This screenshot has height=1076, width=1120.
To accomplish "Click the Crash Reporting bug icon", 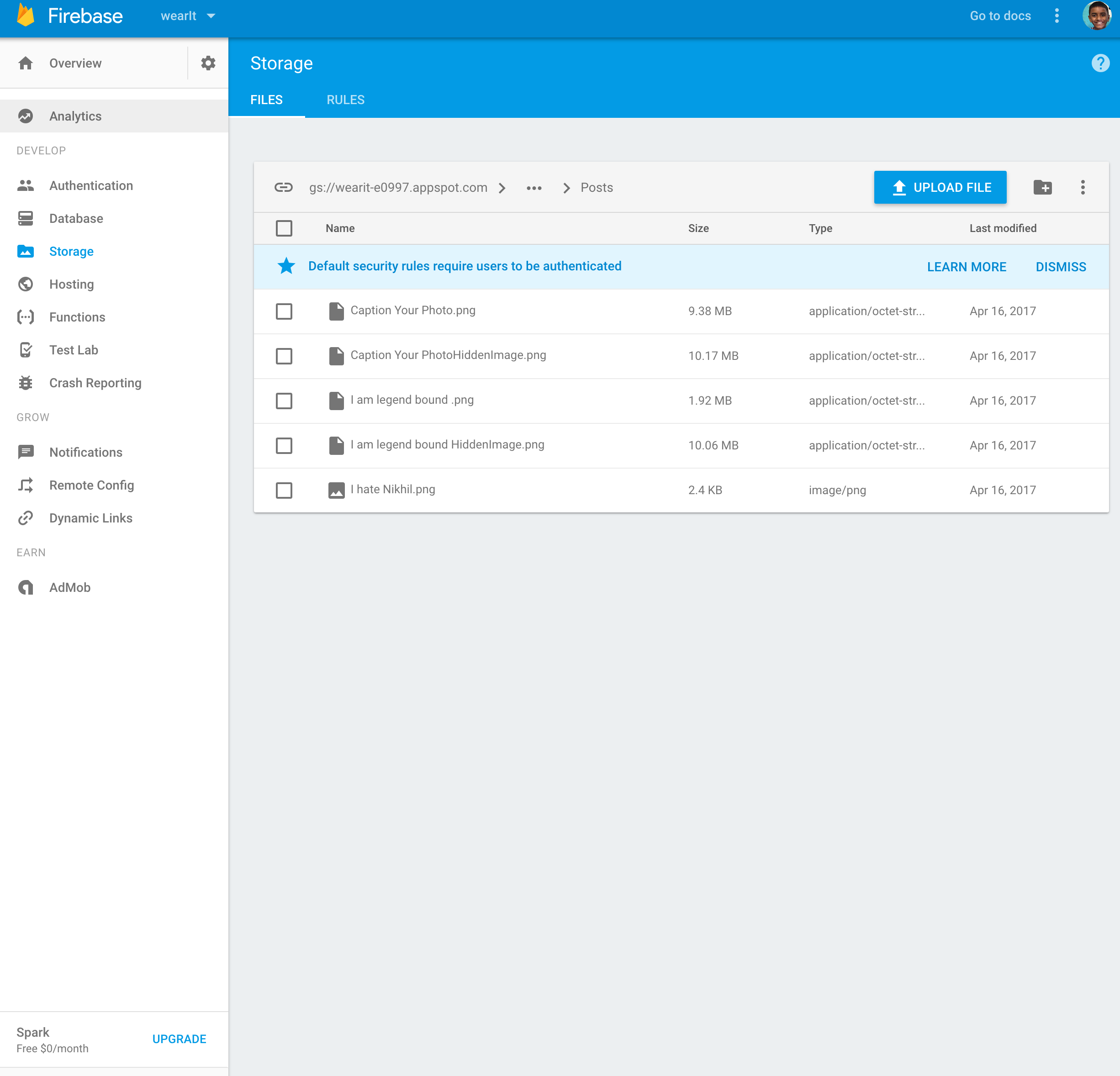I will tap(26, 383).
